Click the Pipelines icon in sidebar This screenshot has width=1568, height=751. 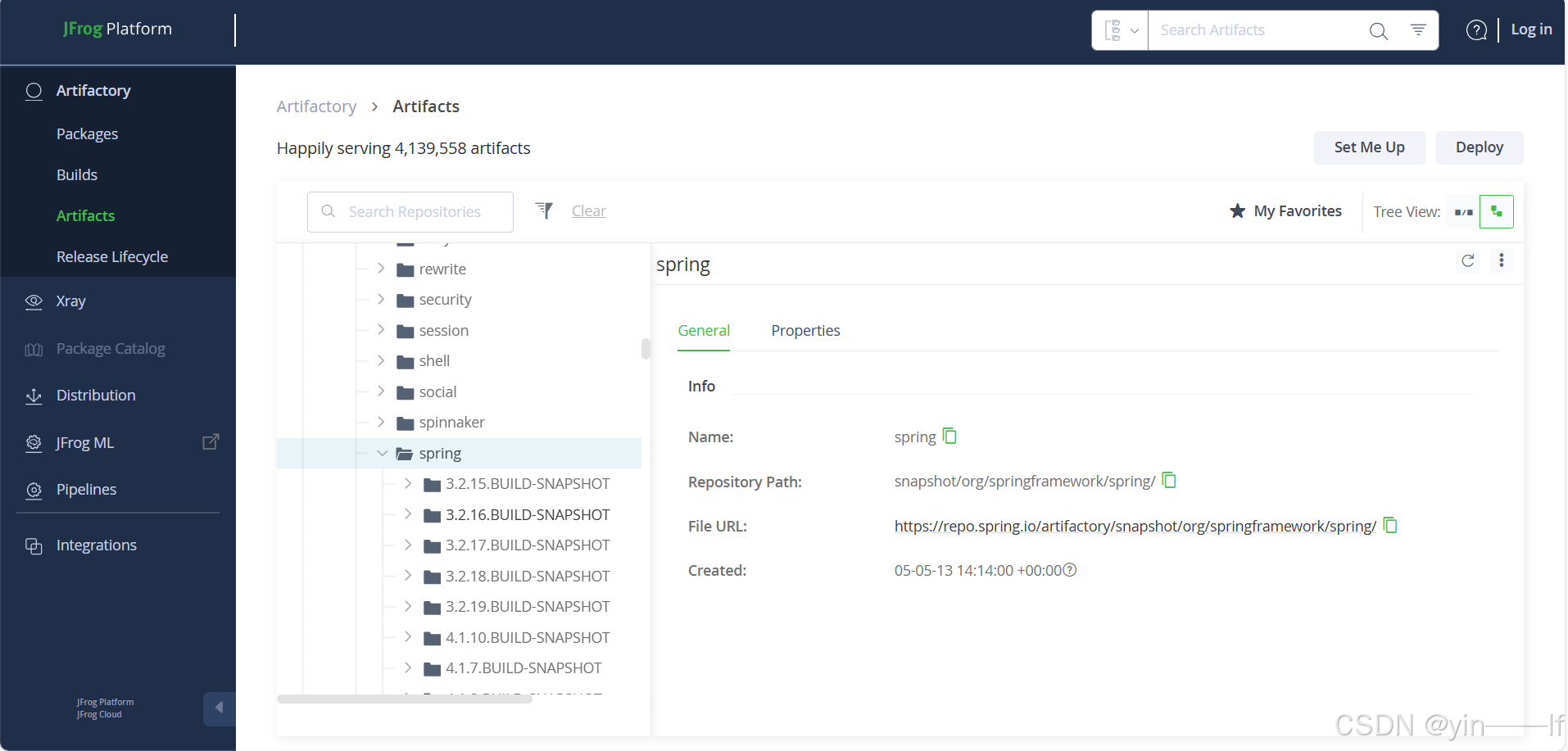click(x=34, y=491)
